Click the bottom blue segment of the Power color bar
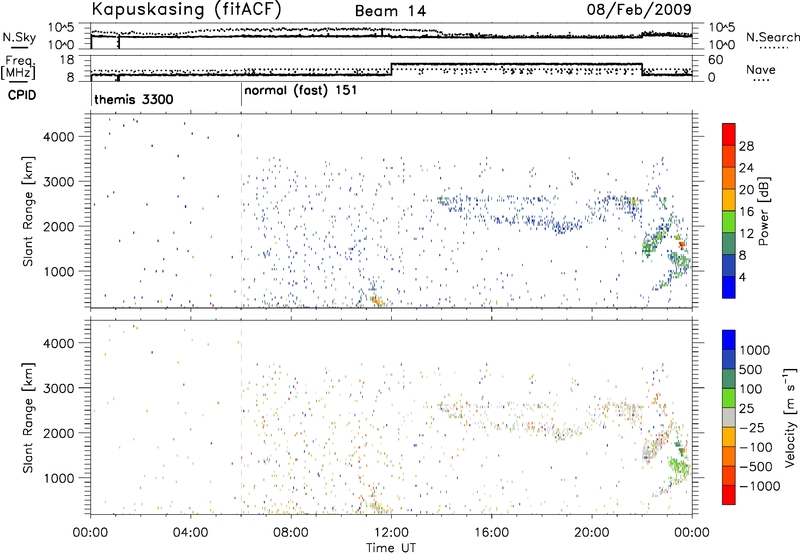The width and height of the screenshot is (800, 554). tap(729, 287)
